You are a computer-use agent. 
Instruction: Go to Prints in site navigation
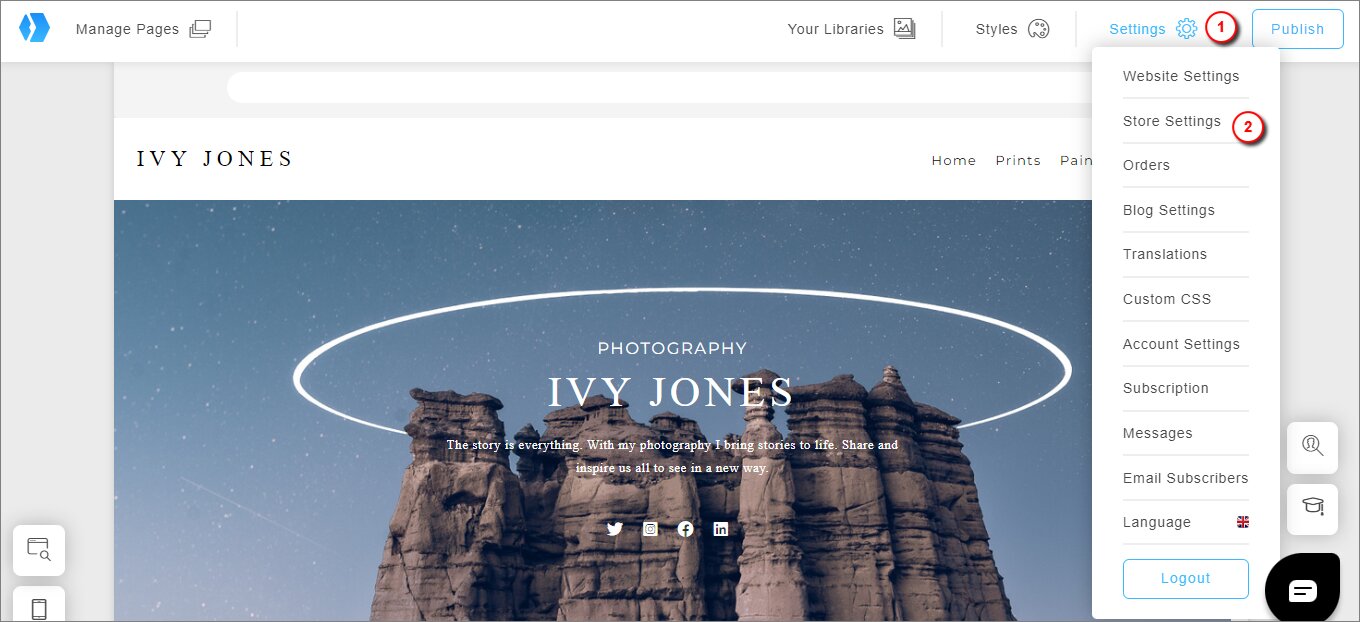click(x=1018, y=160)
